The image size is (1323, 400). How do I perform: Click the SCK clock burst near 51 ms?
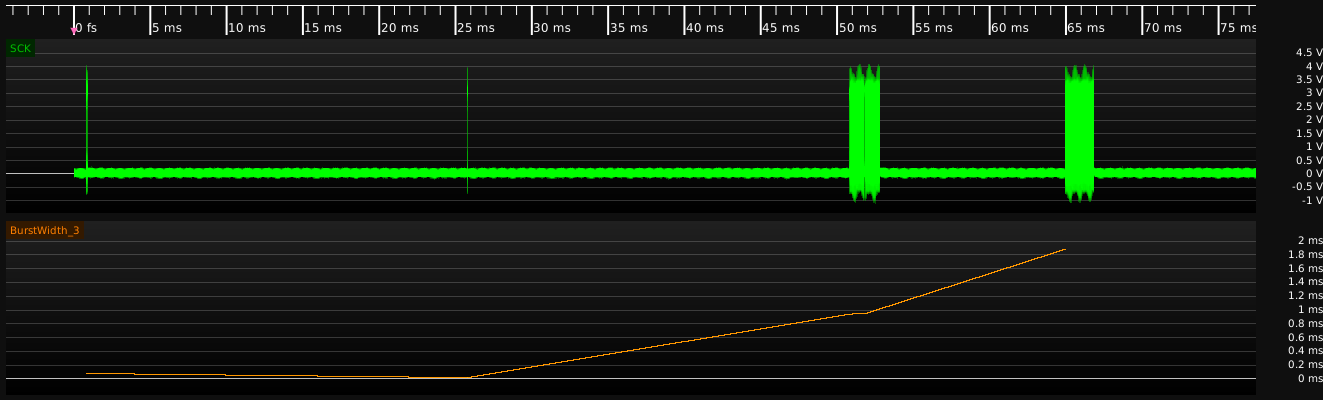tap(864, 133)
